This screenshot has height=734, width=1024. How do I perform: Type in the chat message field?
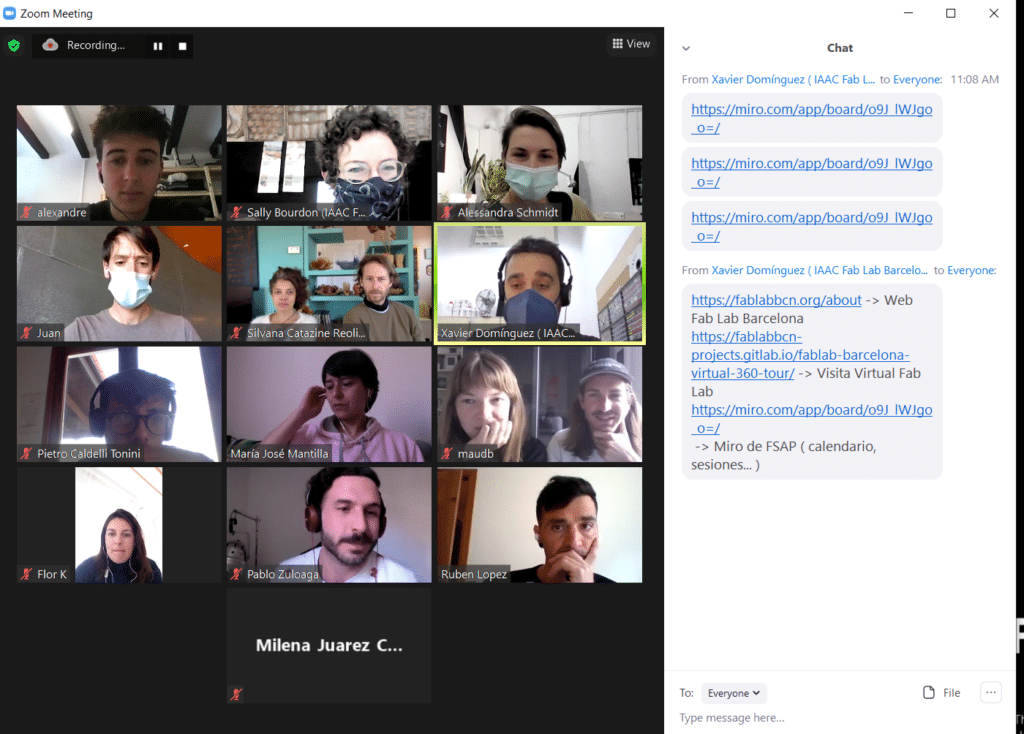point(830,717)
